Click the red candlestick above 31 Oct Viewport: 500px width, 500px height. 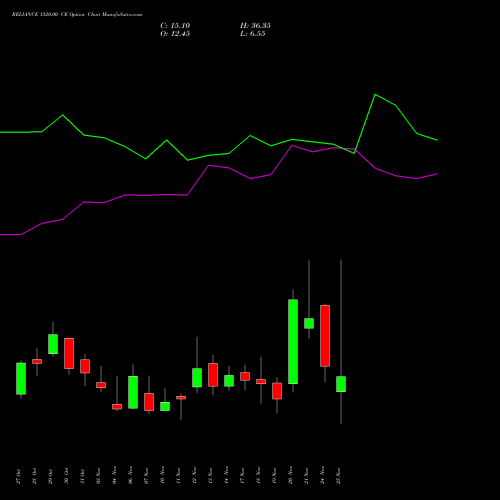(x=85, y=366)
